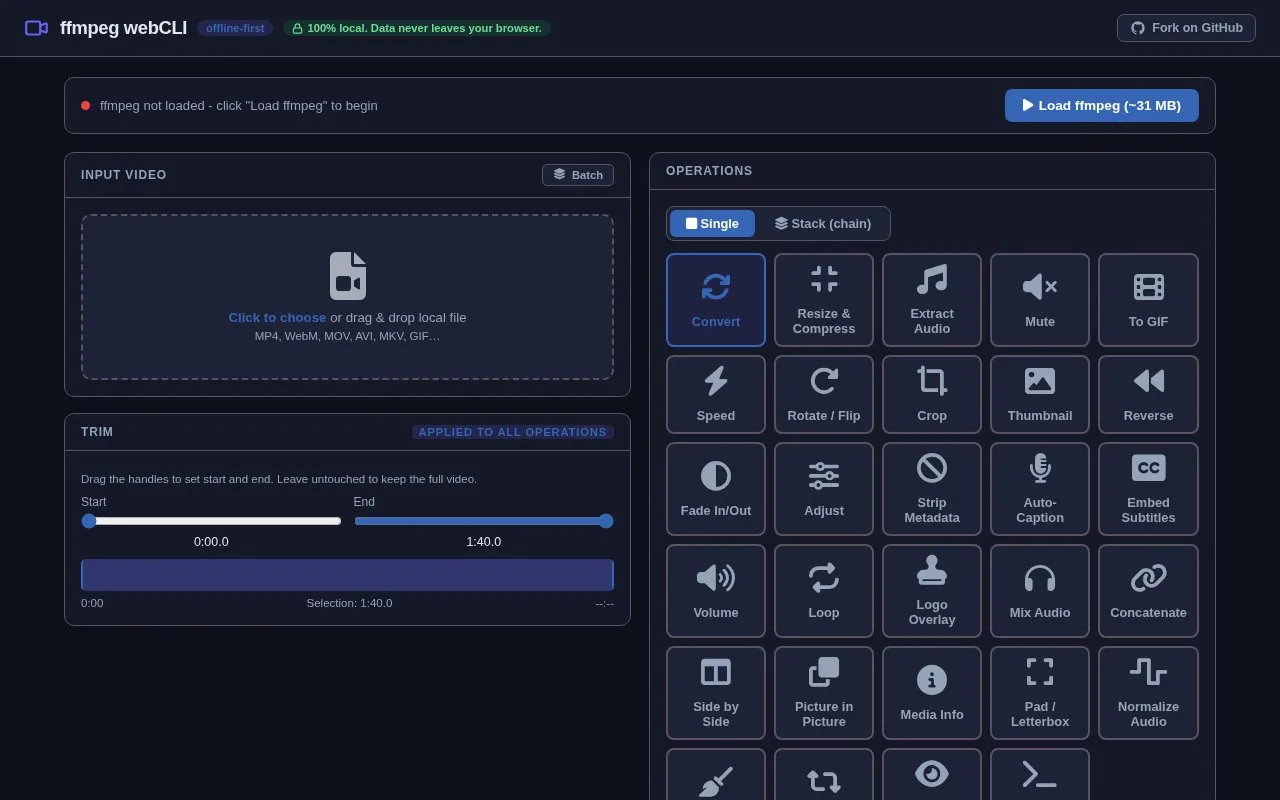This screenshot has width=1280, height=800.
Task: Select the Reverse operation
Action: coord(1148,394)
